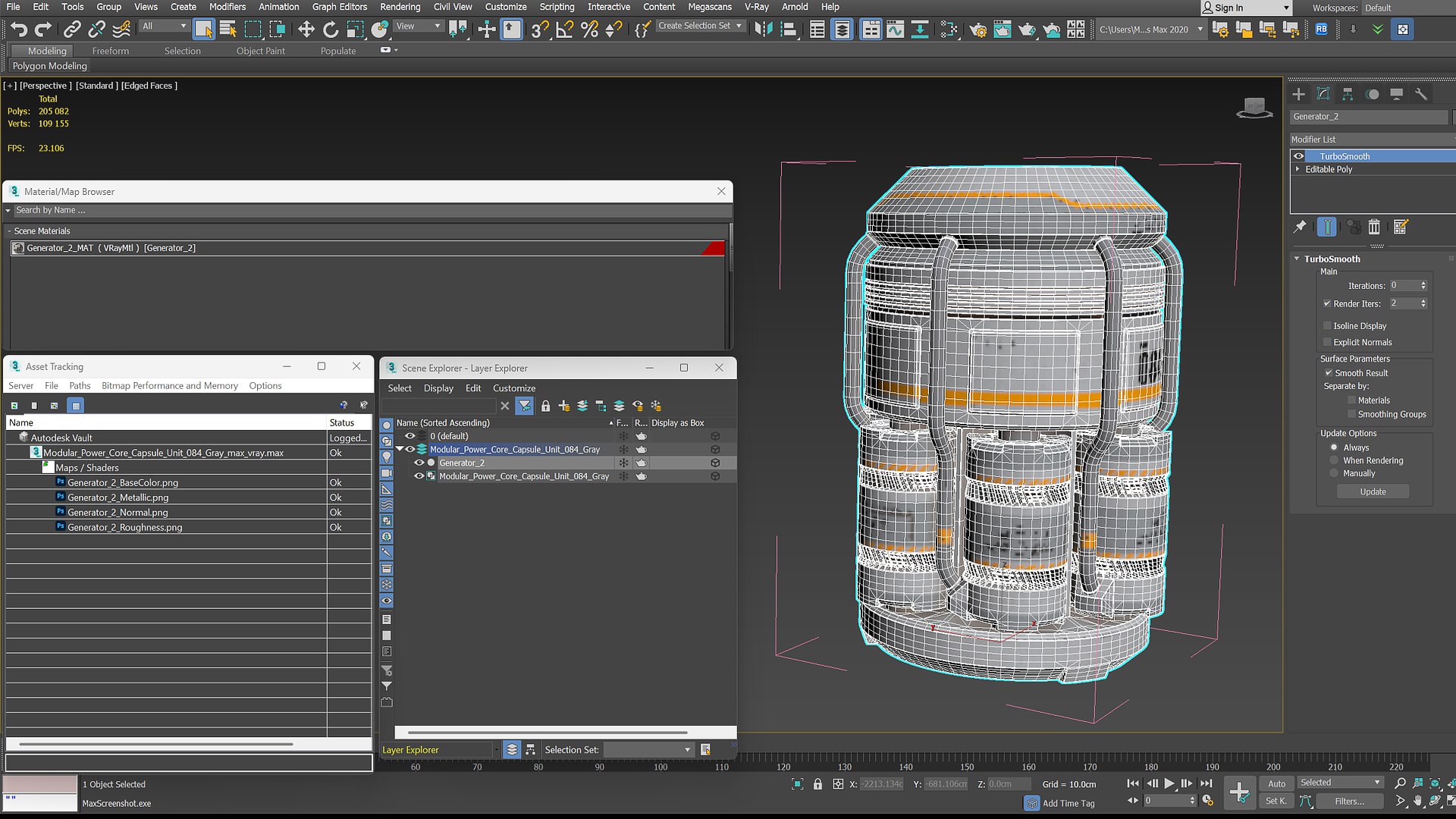Click the Generator_2_MAT material red swatch corner
This screenshot has width=1456, height=819.
(x=715, y=248)
